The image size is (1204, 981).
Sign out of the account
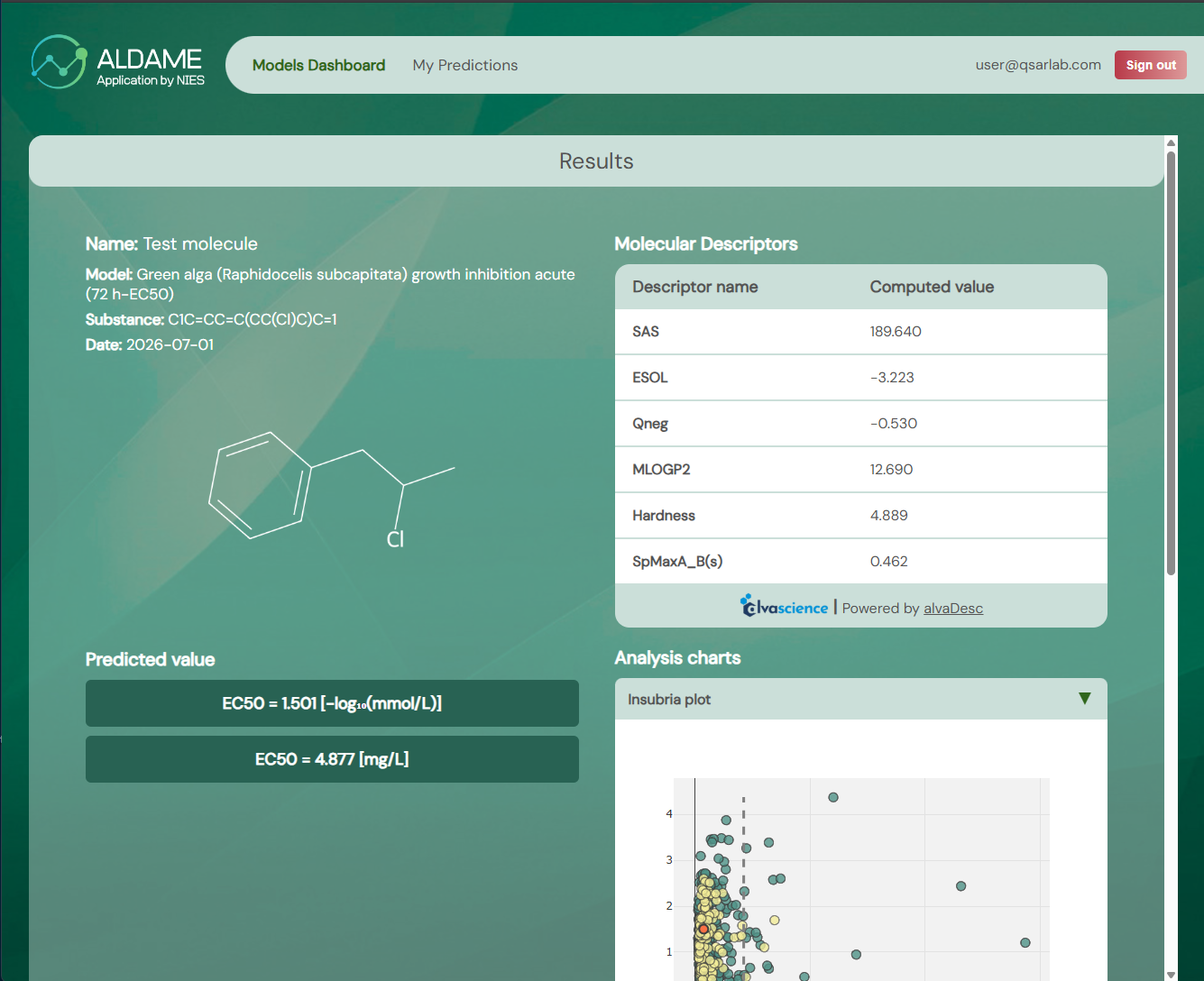(1151, 65)
